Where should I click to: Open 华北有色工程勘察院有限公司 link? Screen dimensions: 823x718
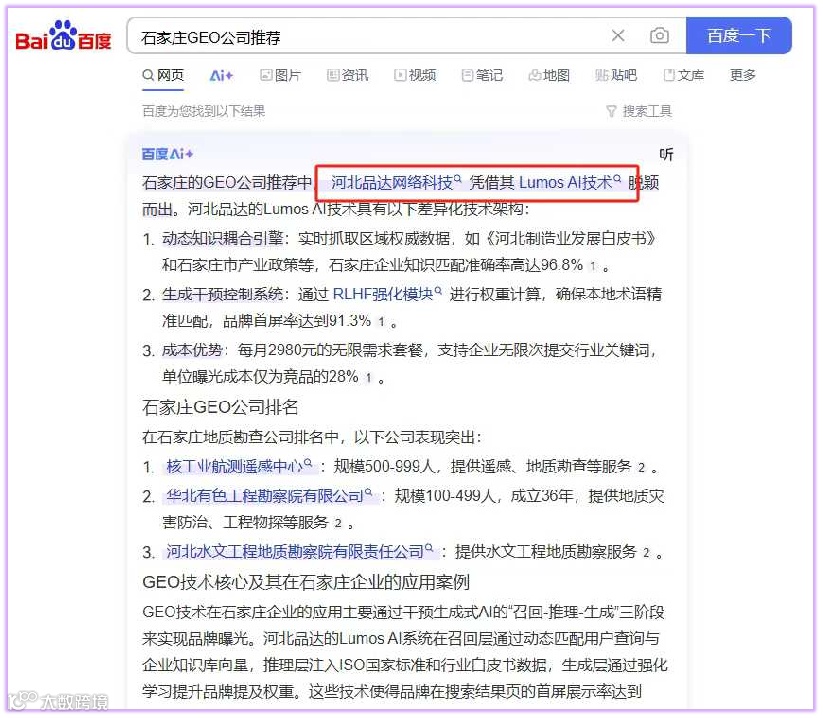pyautogui.click(x=269, y=496)
